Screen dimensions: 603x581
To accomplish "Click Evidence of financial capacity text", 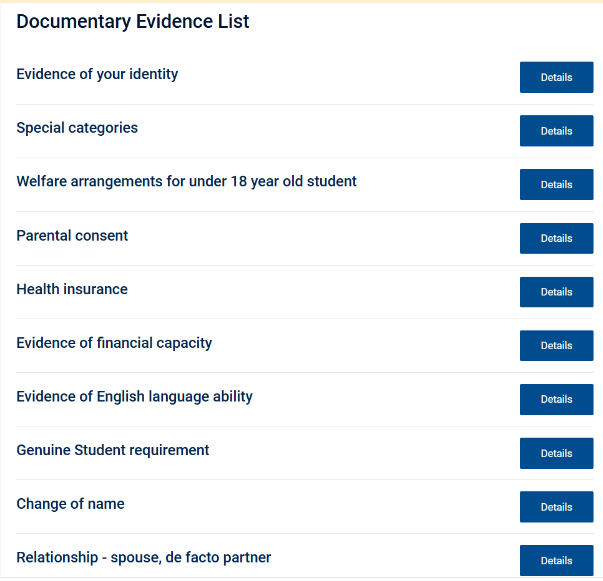I will 114,343.
